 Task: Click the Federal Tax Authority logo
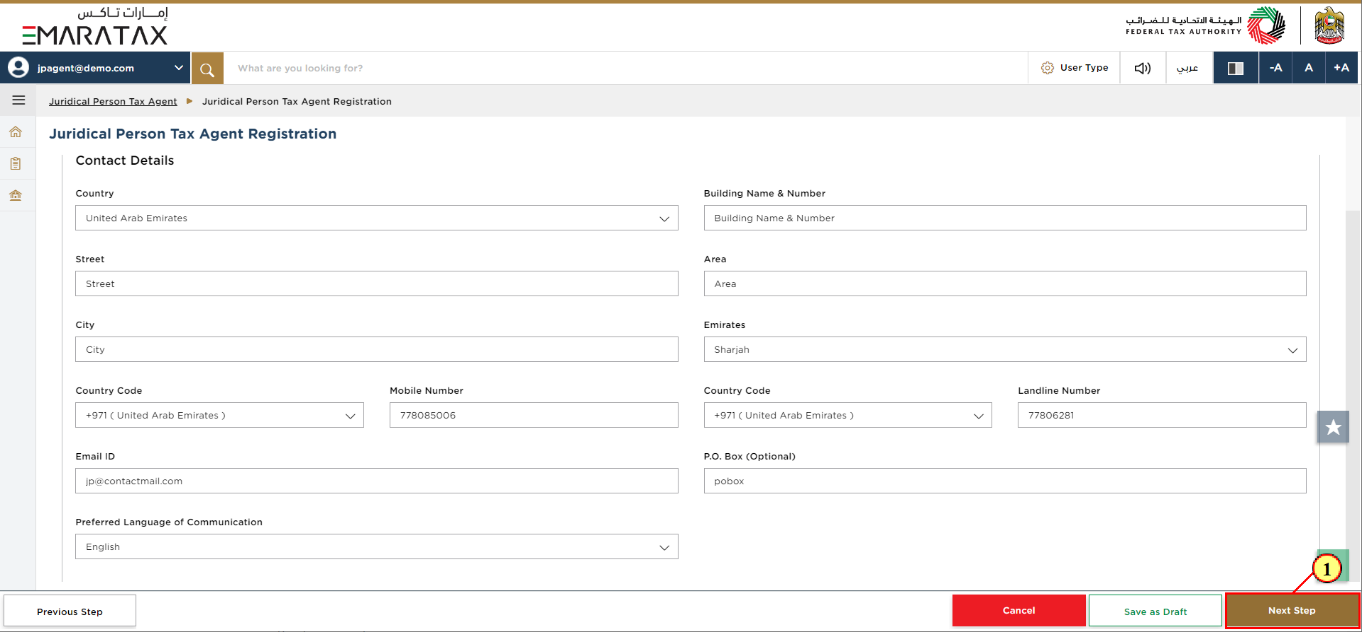(1204, 26)
